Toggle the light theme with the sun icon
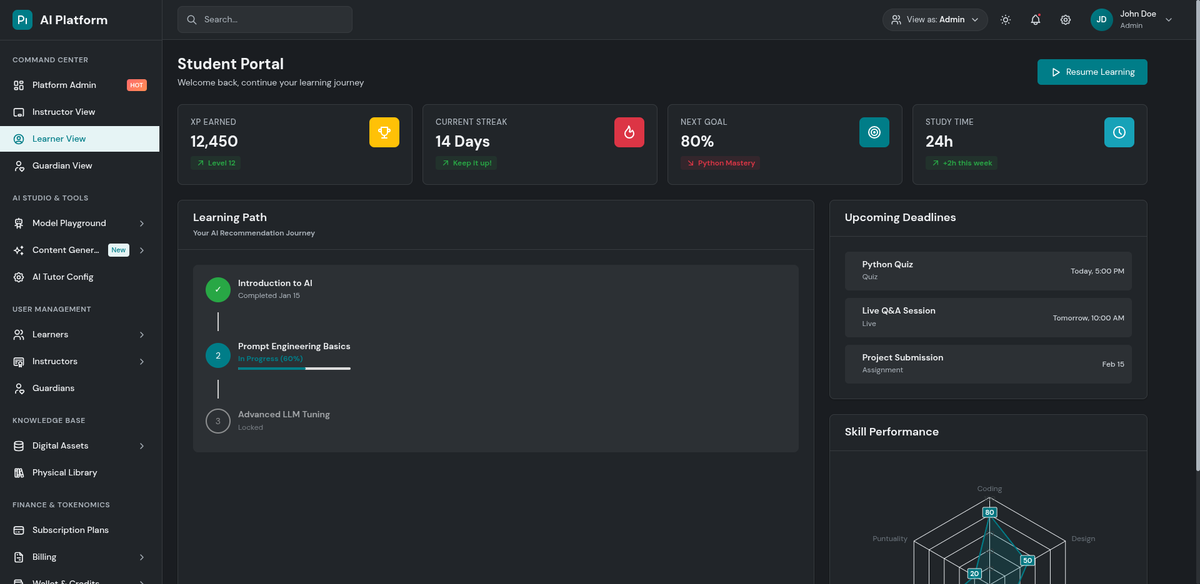1200x584 pixels. click(x=1005, y=19)
